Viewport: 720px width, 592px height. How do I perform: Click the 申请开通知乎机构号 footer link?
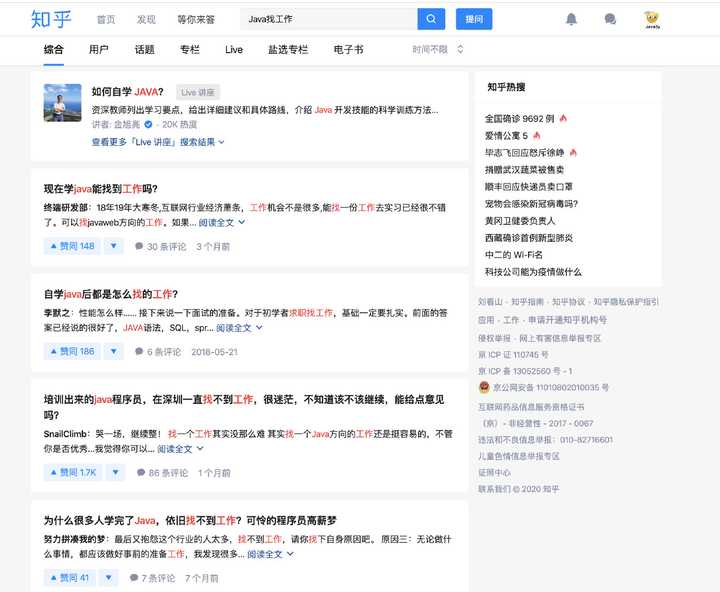coord(568,320)
